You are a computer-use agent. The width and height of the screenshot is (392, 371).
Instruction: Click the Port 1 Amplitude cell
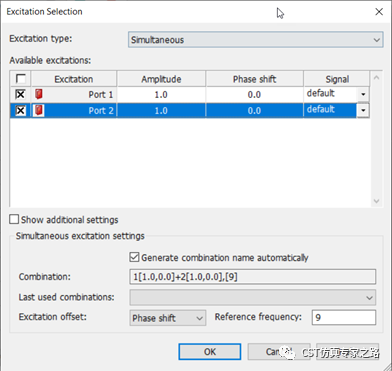[x=161, y=95]
